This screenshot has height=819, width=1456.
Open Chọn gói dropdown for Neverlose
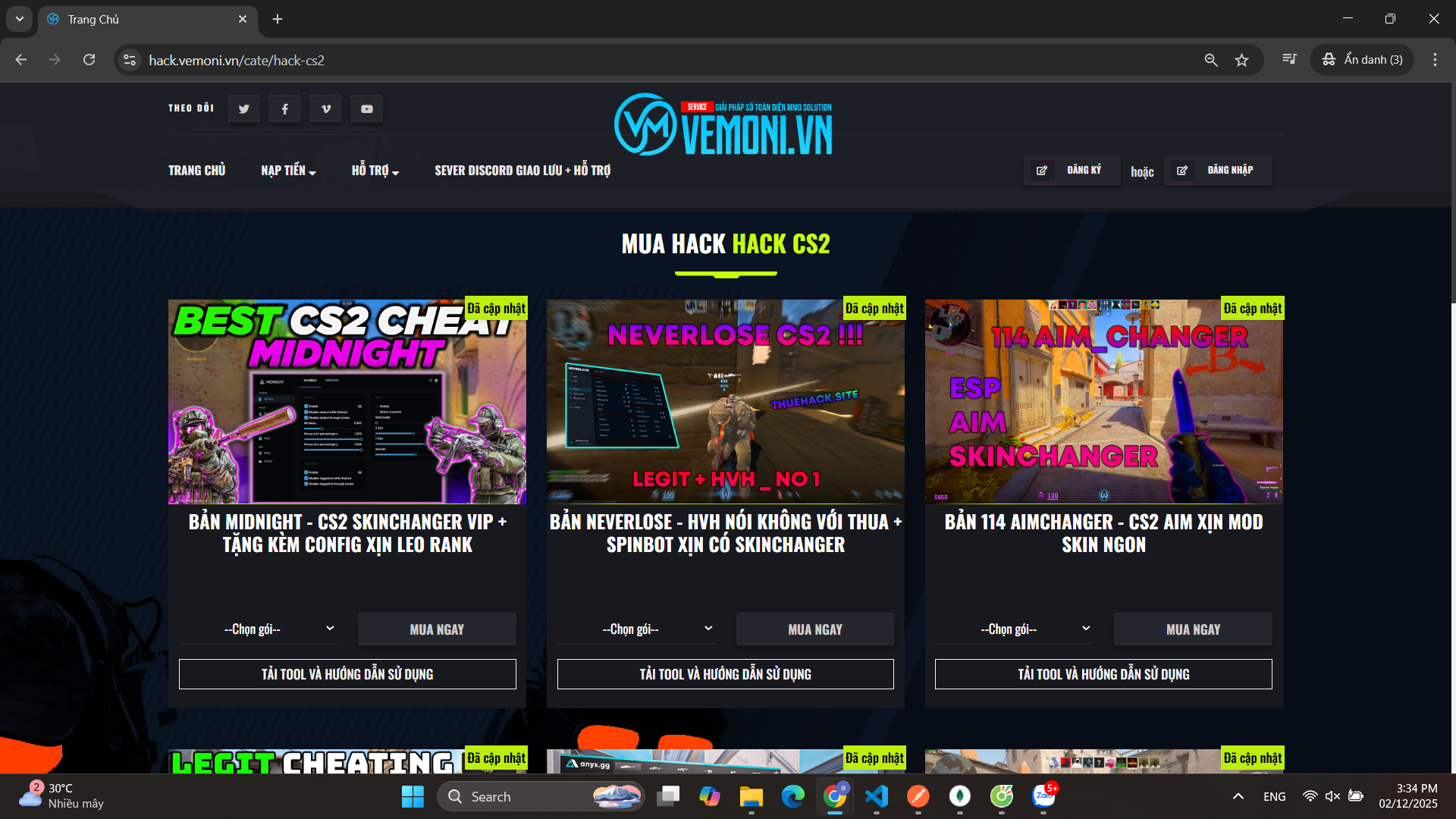point(635,629)
